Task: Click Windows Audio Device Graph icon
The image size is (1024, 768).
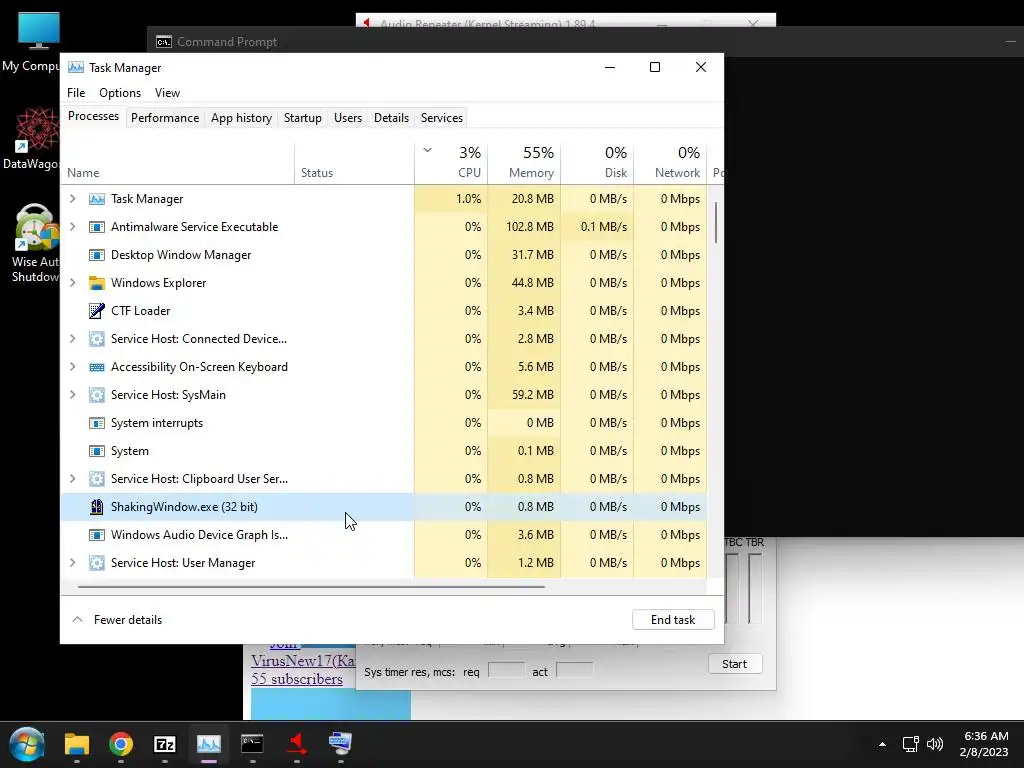Action: (97, 535)
